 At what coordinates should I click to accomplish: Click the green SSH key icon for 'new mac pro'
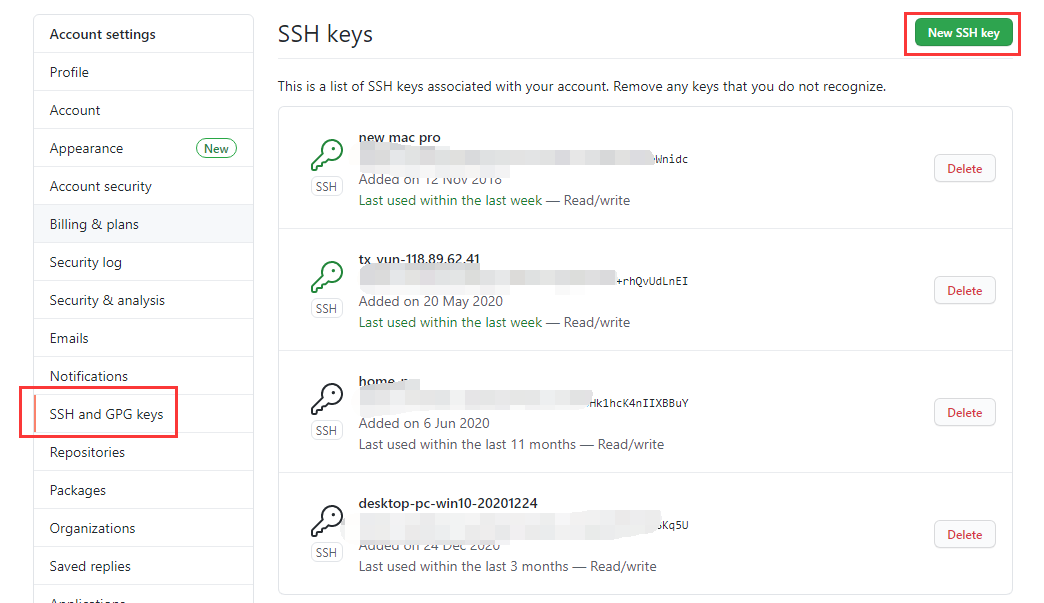pos(326,155)
